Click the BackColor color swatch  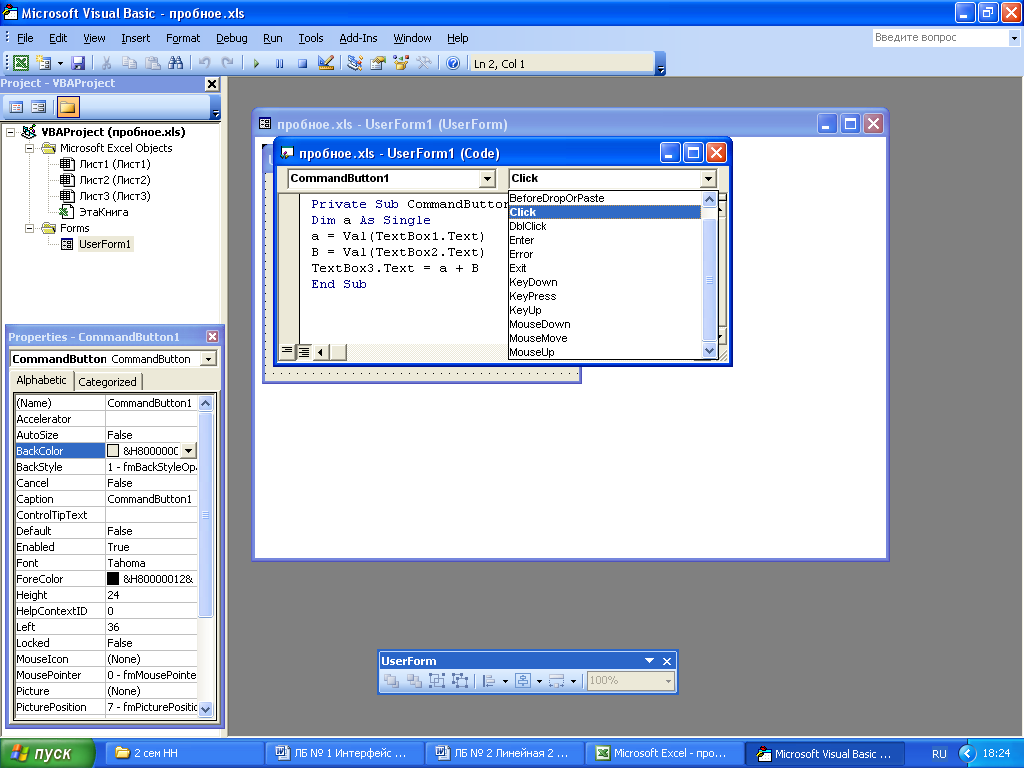[x=113, y=451]
